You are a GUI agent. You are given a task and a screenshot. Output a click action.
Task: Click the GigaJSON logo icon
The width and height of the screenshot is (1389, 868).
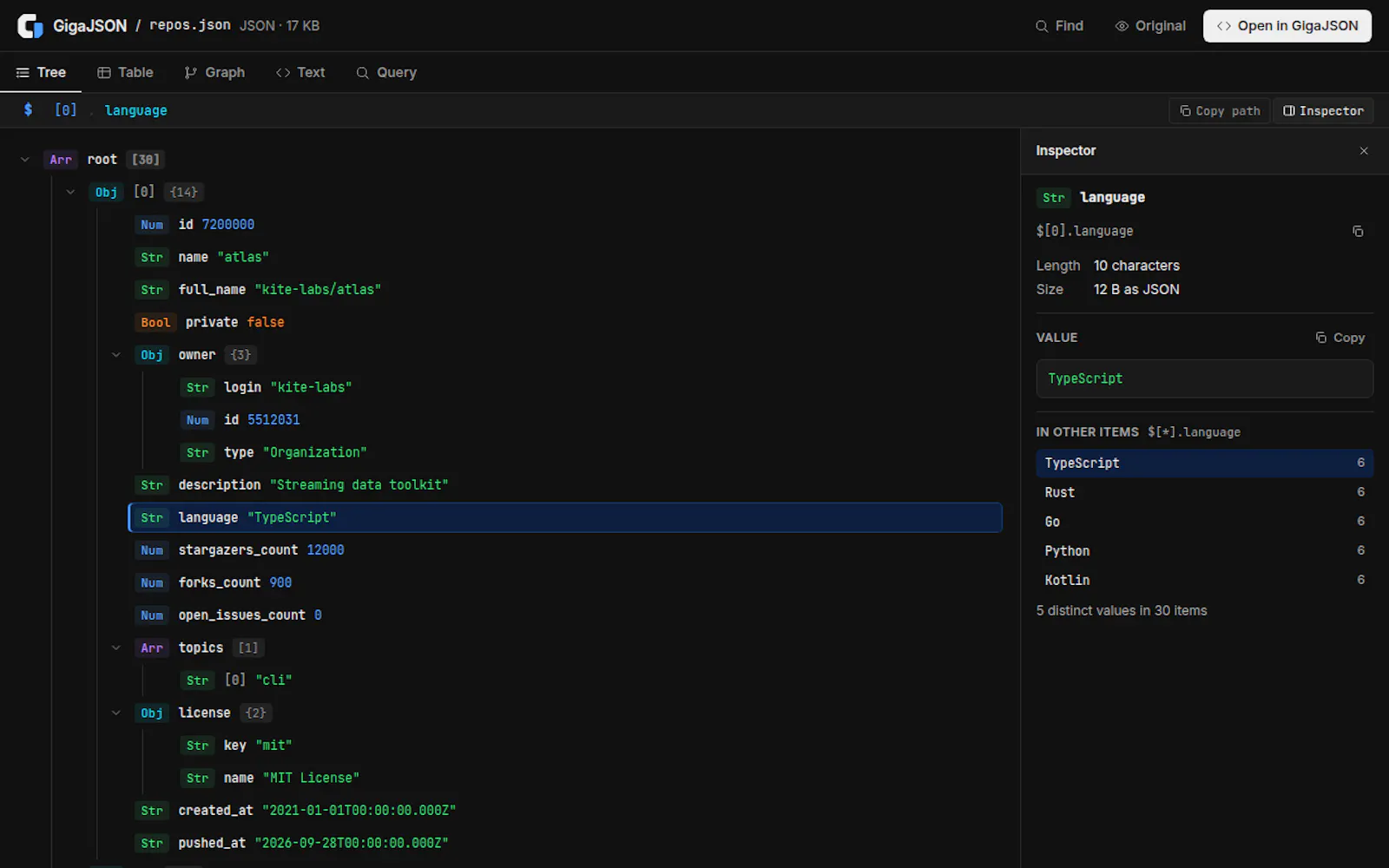(x=30, y=26)
